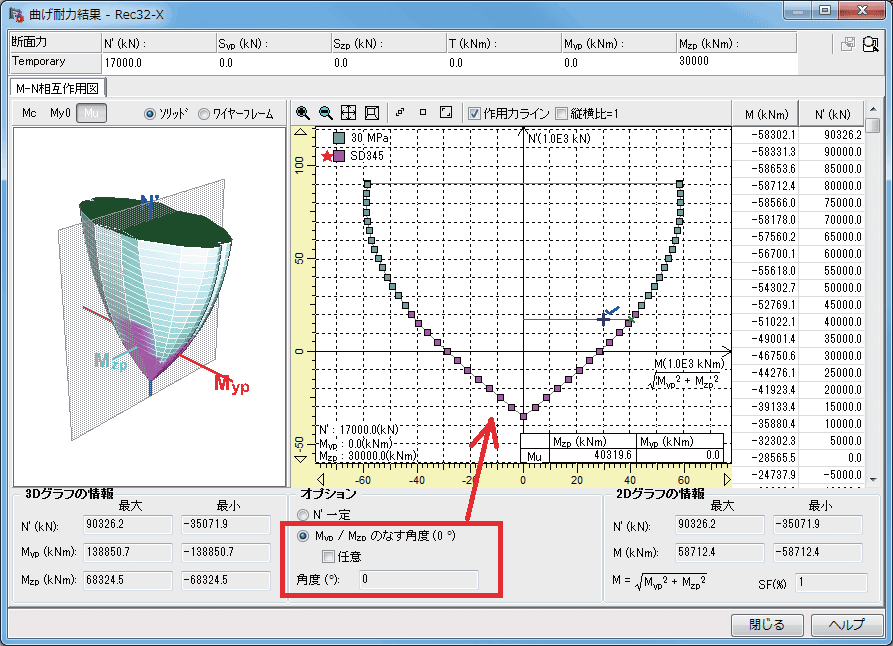
Task: Click the Svp (kN) value 0.0 field
Action: point(274,63)
